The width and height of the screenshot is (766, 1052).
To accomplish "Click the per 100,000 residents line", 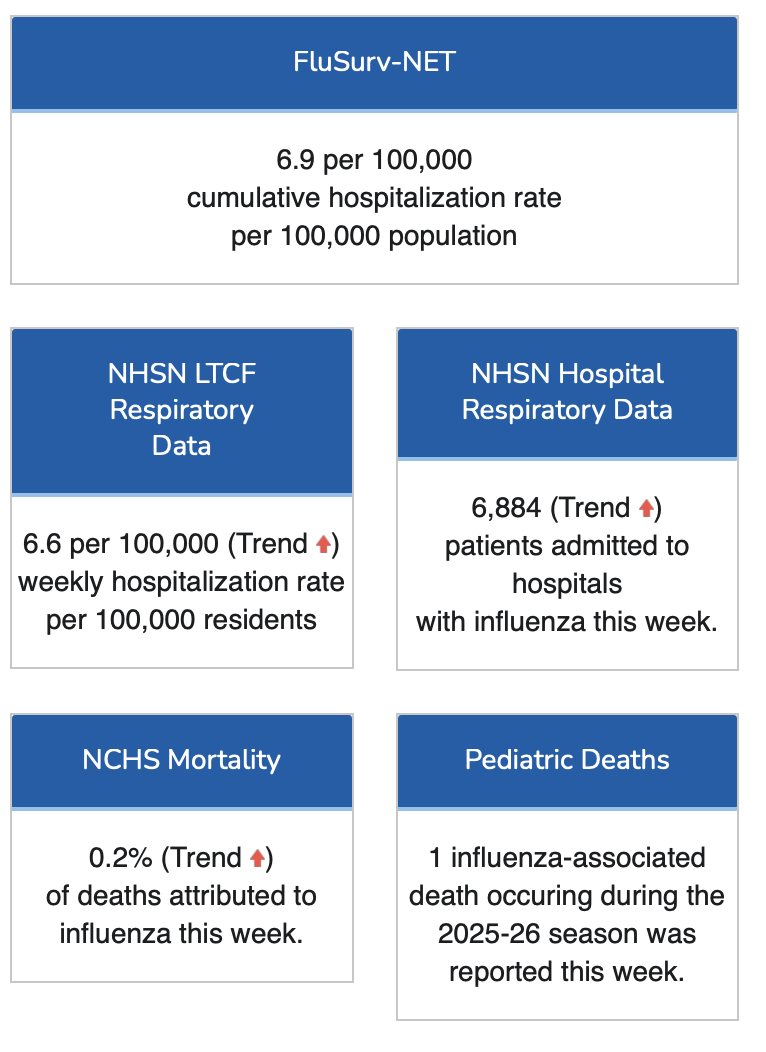I will click(182, 620).
